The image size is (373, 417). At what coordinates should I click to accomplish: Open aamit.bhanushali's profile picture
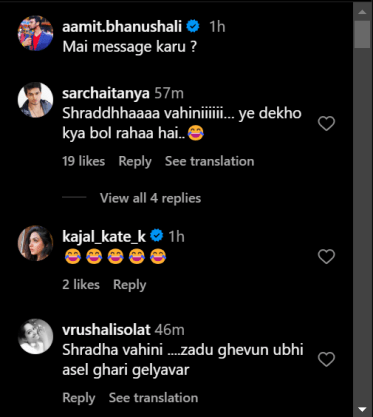[x=35, y=33]
